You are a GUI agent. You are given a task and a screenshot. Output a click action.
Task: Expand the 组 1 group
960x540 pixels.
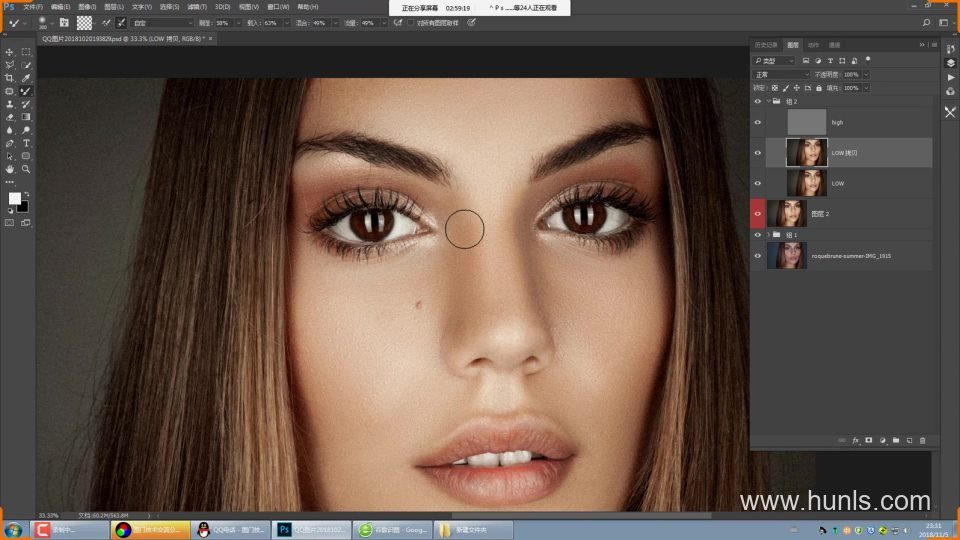point(768,235)
